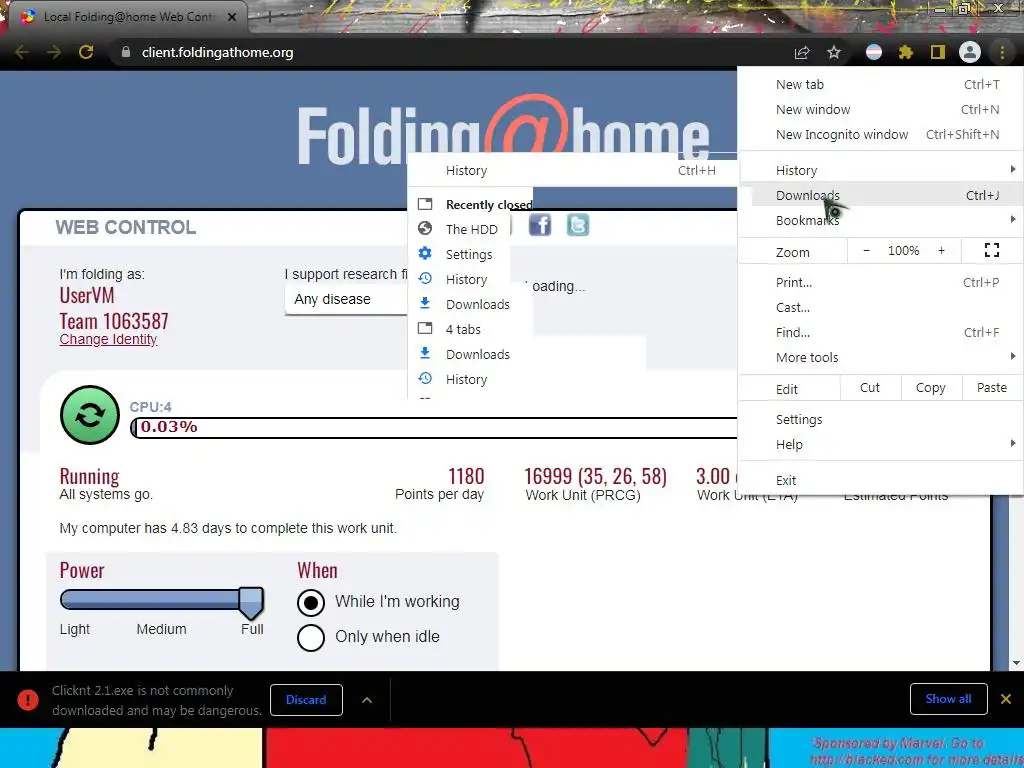Image resolution: width=1024 pixels, height=768 pixels.
Task: Click Copy in Edit row
Action: [x=931, y=388]
